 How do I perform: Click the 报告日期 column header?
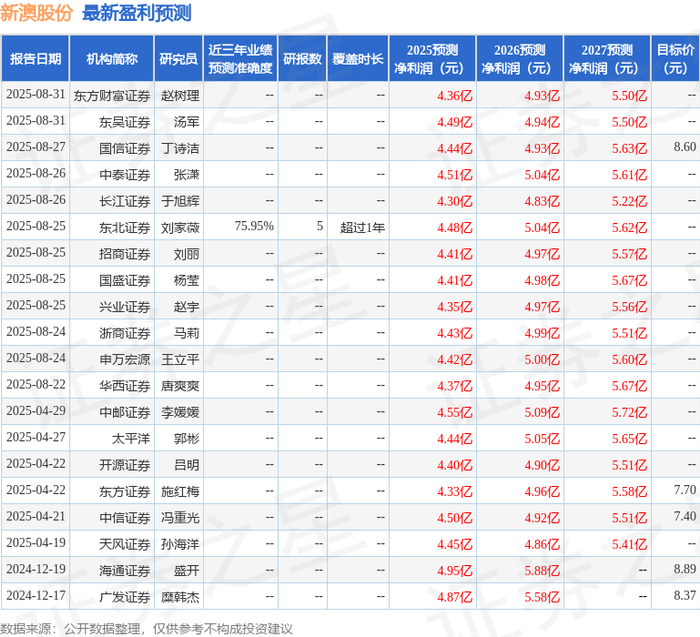[x=35, y=58]
